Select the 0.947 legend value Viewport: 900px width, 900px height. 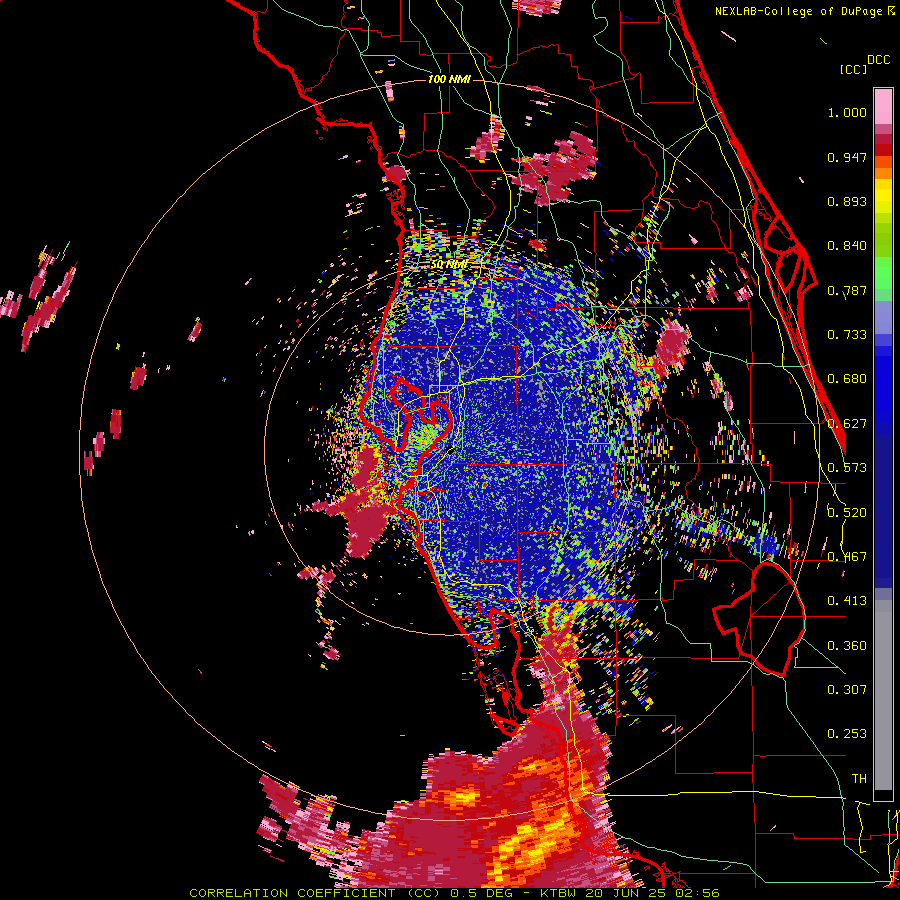coord(847,157)
